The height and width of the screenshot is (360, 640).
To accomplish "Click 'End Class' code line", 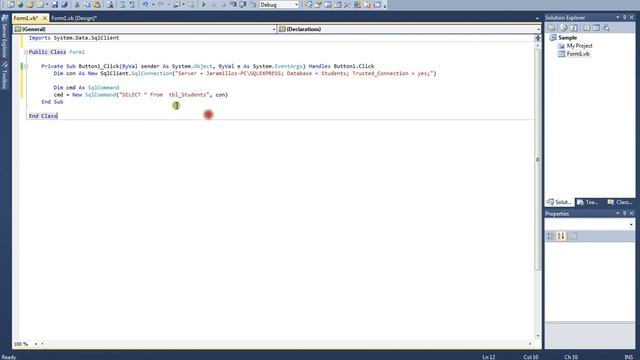I will click(x=43, y=116).
